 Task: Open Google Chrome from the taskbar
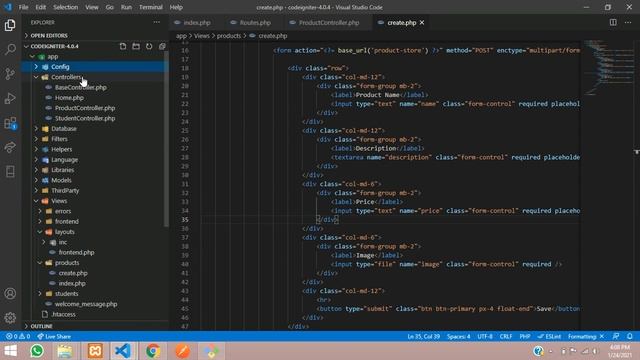coord(153,351)
